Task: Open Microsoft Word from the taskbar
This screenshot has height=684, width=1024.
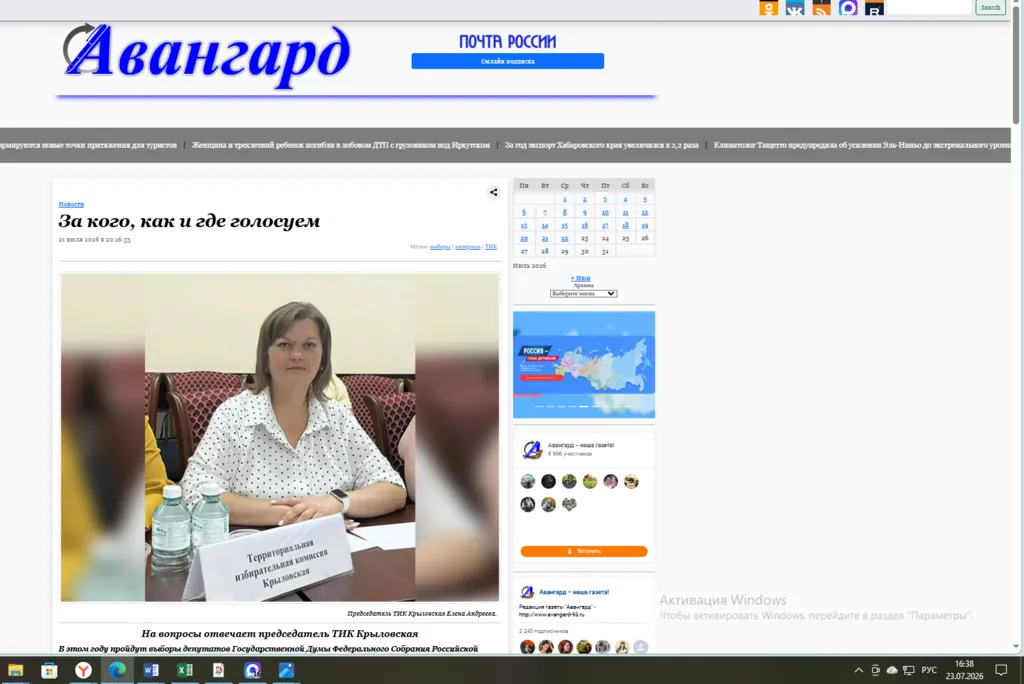Action: coord(151,670)
